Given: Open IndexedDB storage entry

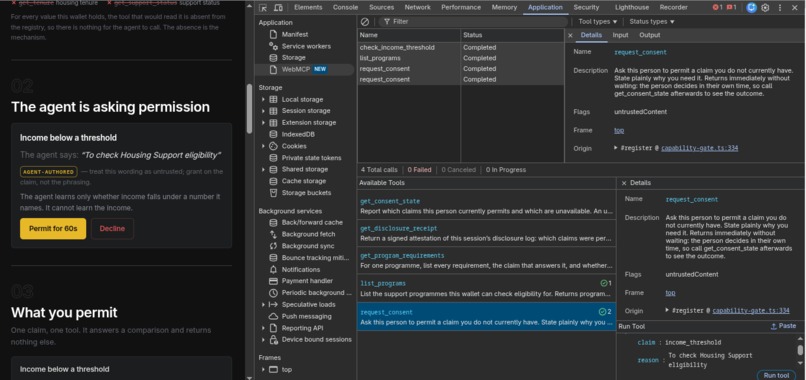Looking at the screenshot, I should point(298,134).
